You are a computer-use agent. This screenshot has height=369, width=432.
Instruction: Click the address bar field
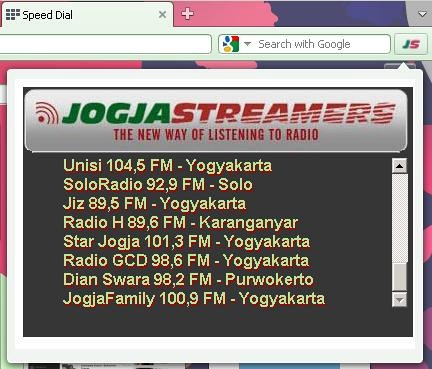105,44
